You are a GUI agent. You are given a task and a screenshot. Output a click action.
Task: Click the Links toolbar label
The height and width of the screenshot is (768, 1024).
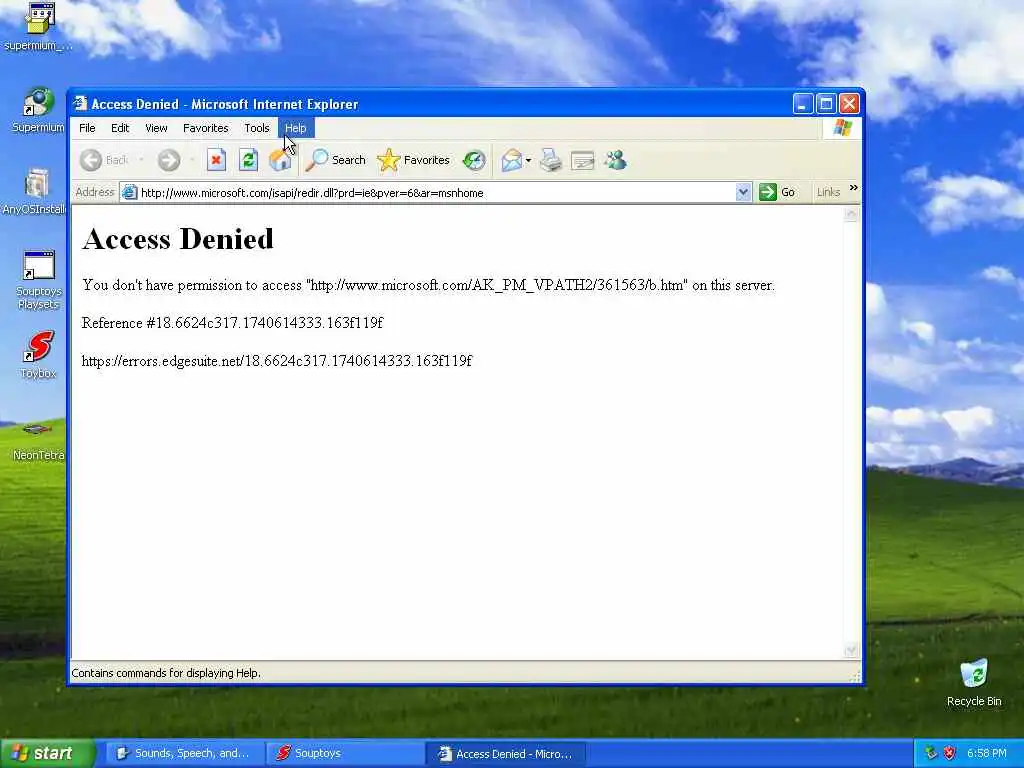pyautogui.click(x=828, y=192)
